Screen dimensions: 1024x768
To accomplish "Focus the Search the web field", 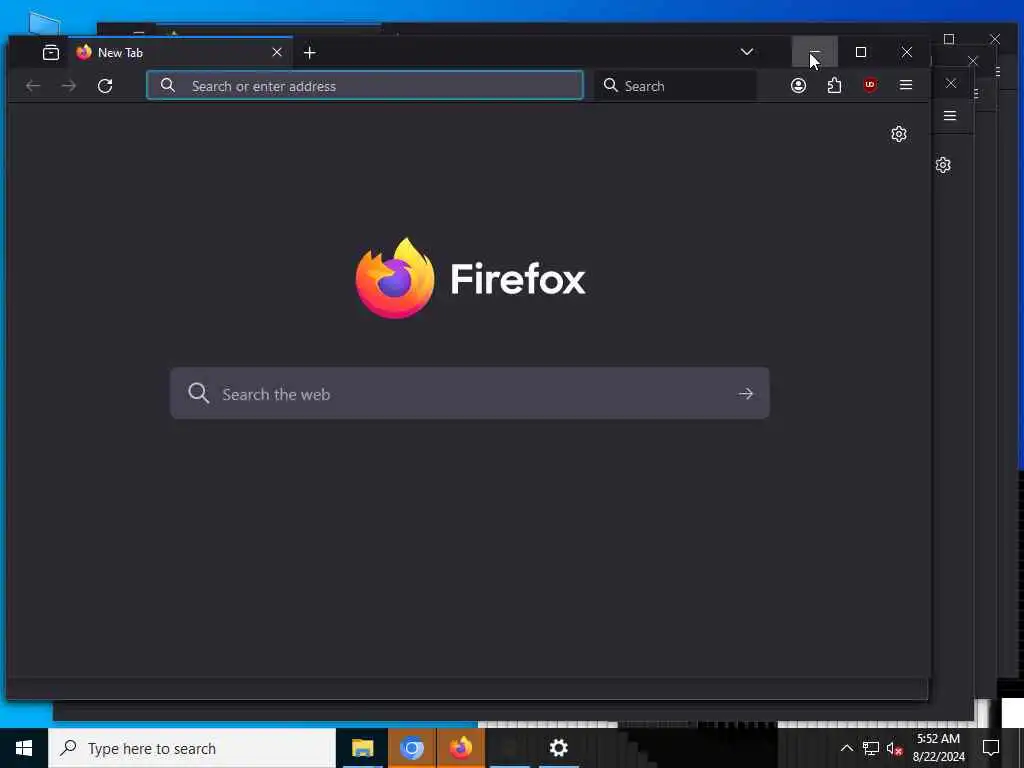I will 470,393.
